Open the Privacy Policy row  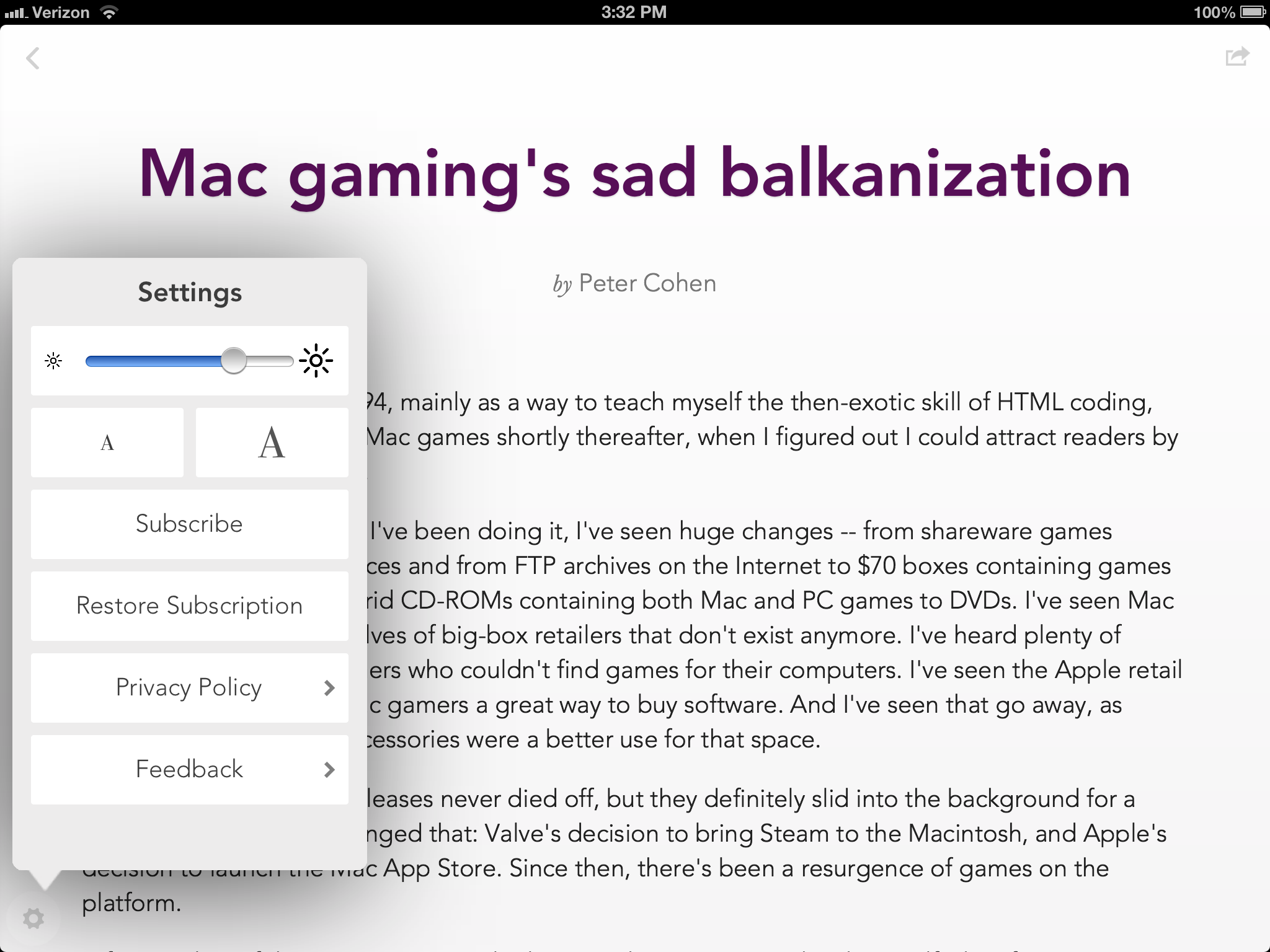[190, 688]
